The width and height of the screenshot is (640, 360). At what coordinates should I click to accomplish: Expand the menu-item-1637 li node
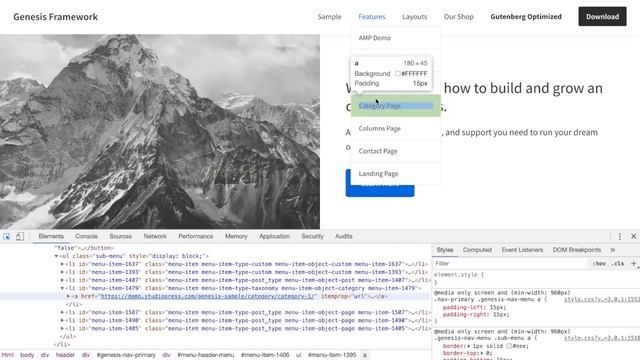(62, 264)
